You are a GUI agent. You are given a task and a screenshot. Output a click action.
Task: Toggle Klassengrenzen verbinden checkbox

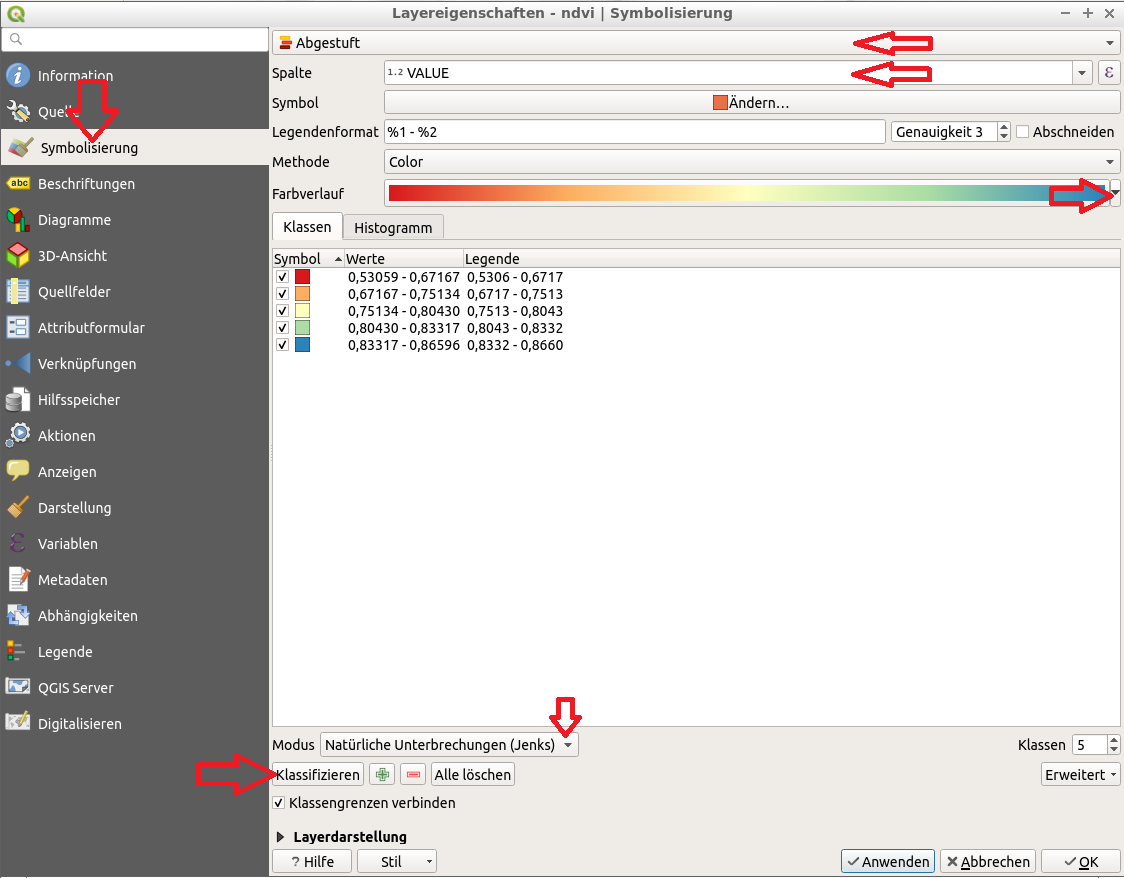point(279,803)
